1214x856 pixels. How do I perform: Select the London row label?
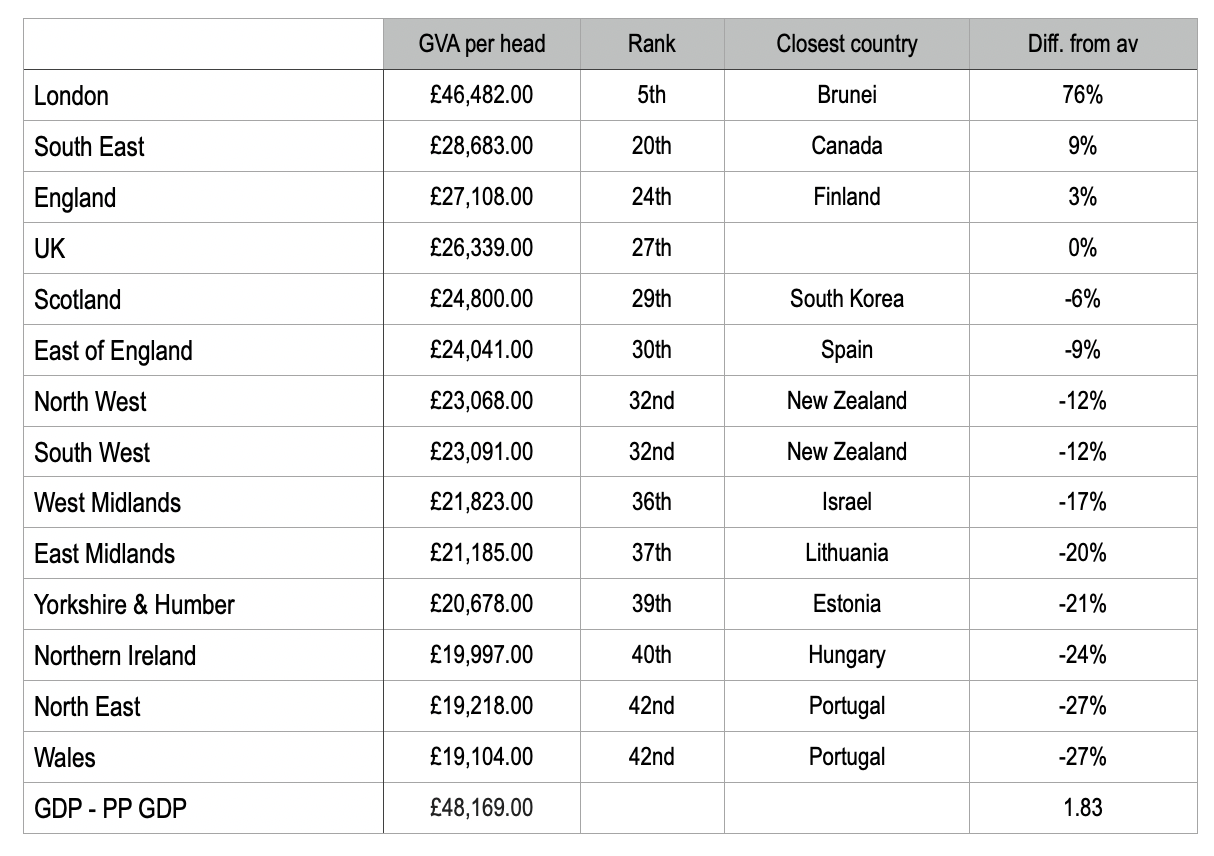(71, 96)
